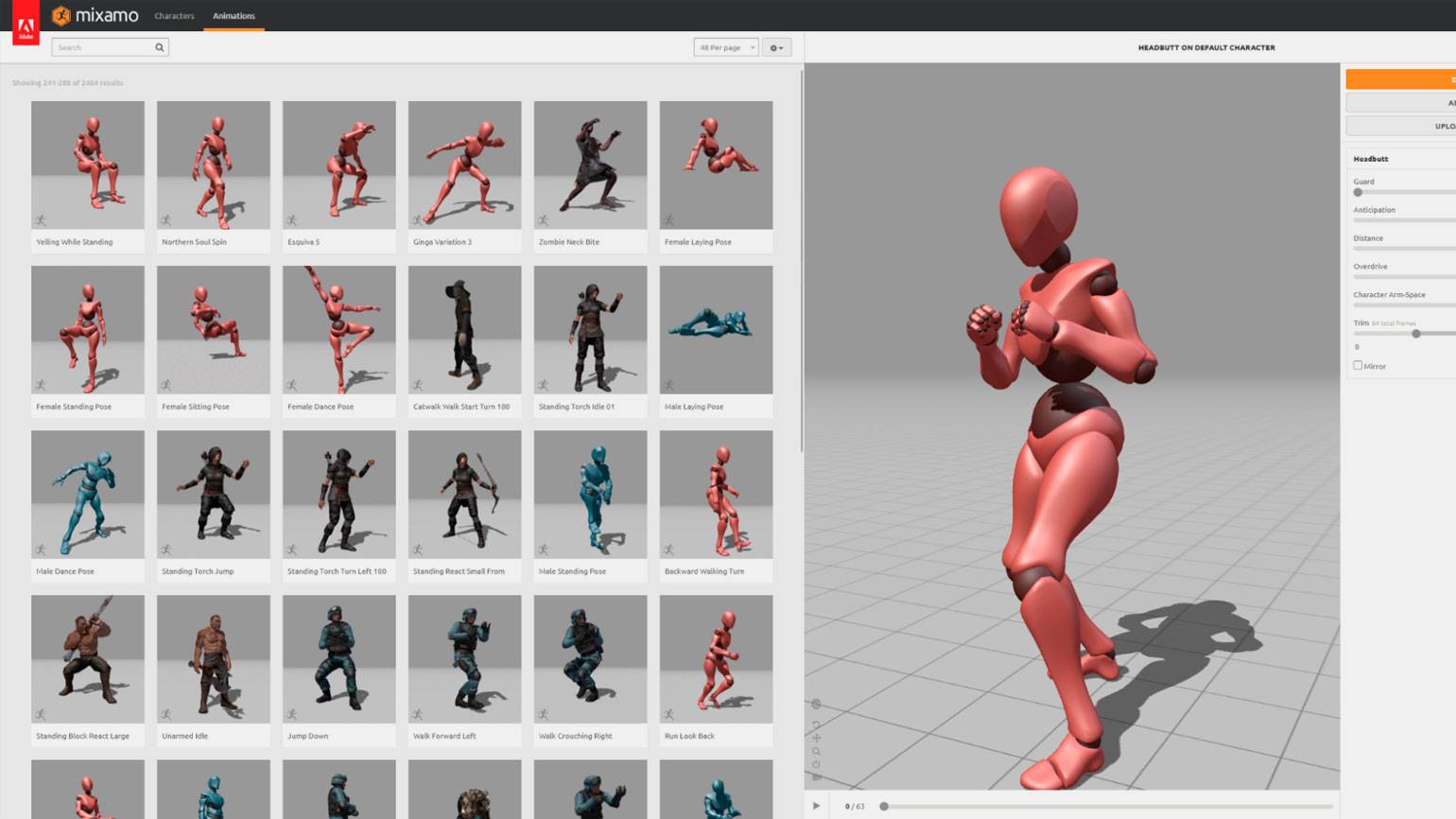Enable the Mirror checkbox
Image resolution: width=1456 pixels, height=819 pixels.
1358,365
